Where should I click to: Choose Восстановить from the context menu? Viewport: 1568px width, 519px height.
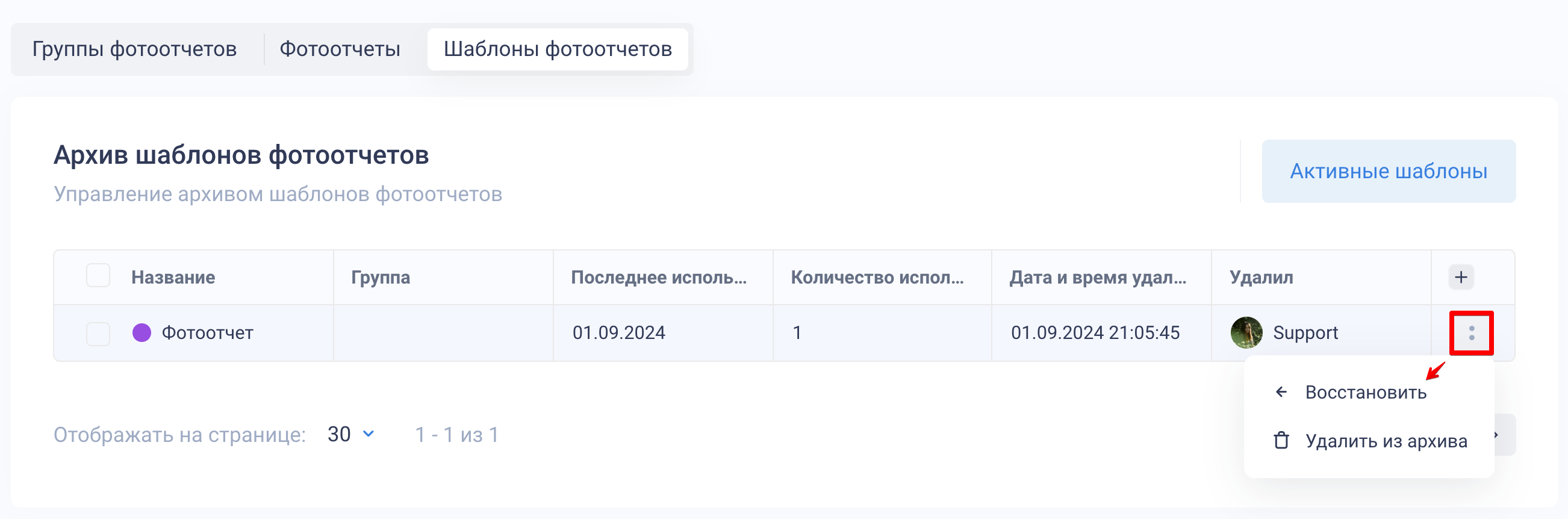click(1365, 393)
